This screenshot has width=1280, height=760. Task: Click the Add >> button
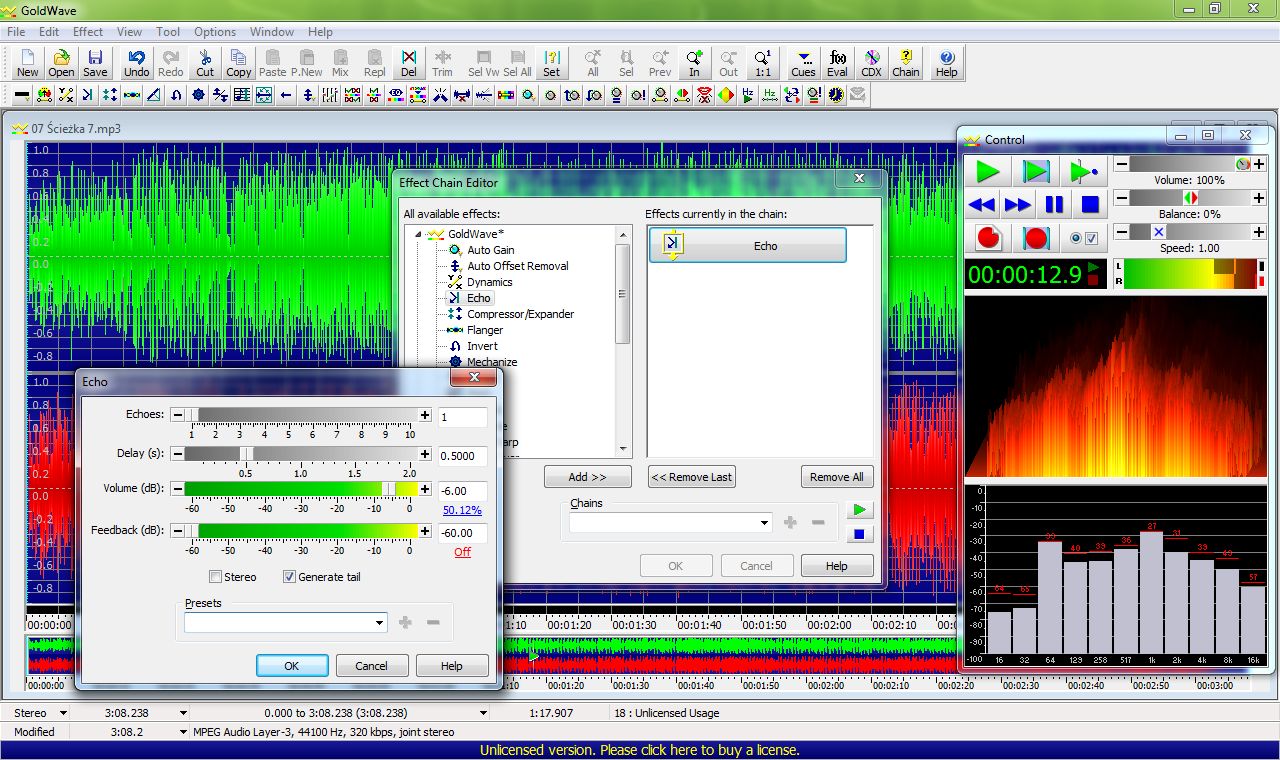click(588, 477)
